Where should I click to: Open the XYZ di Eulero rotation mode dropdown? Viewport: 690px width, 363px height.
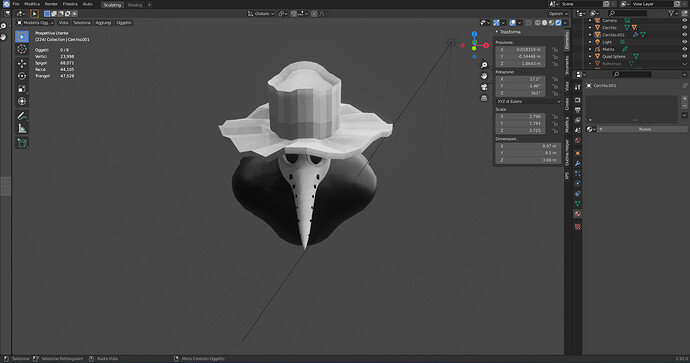tap(529, 102)
